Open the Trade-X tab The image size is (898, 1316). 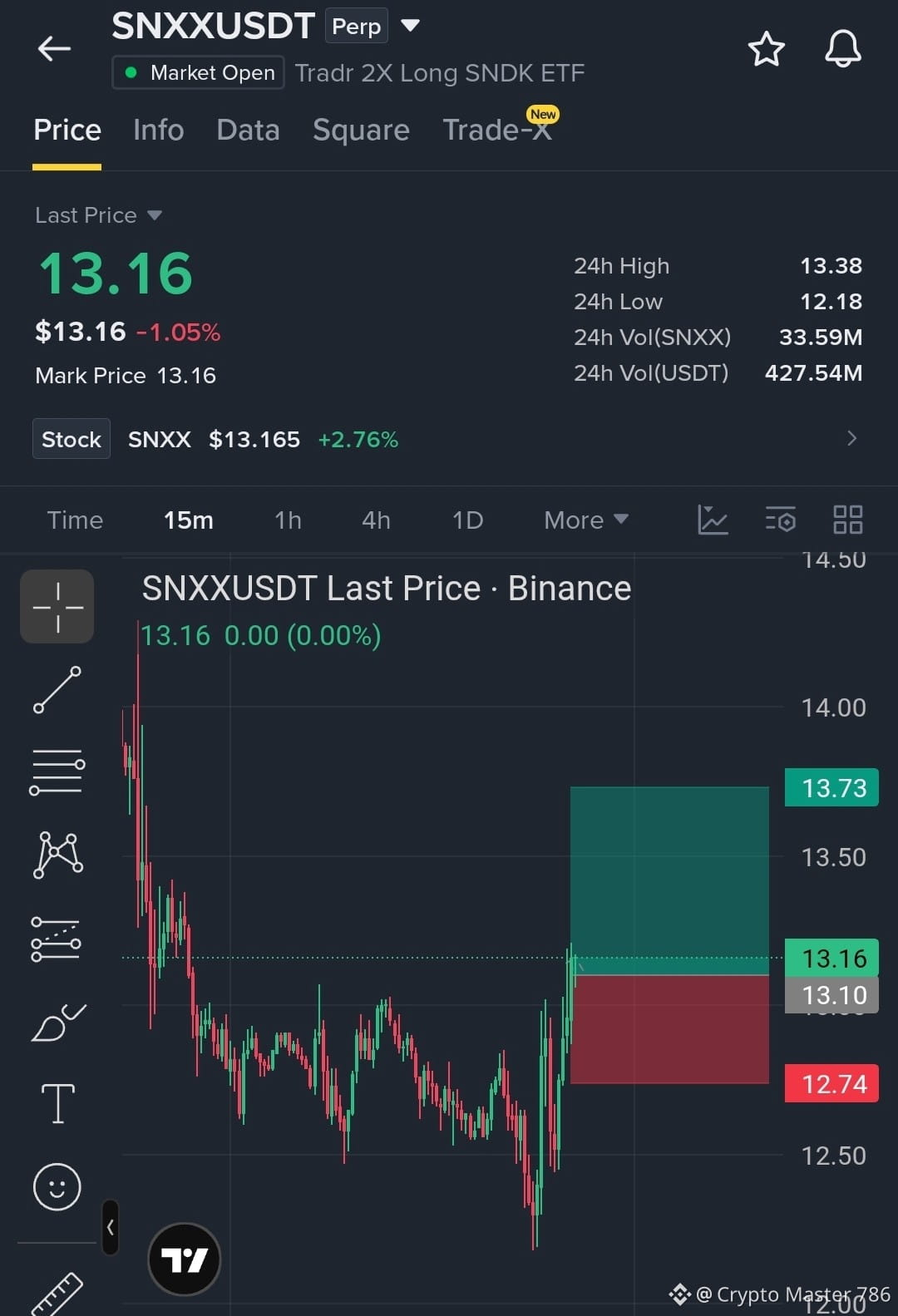[497, 130]
